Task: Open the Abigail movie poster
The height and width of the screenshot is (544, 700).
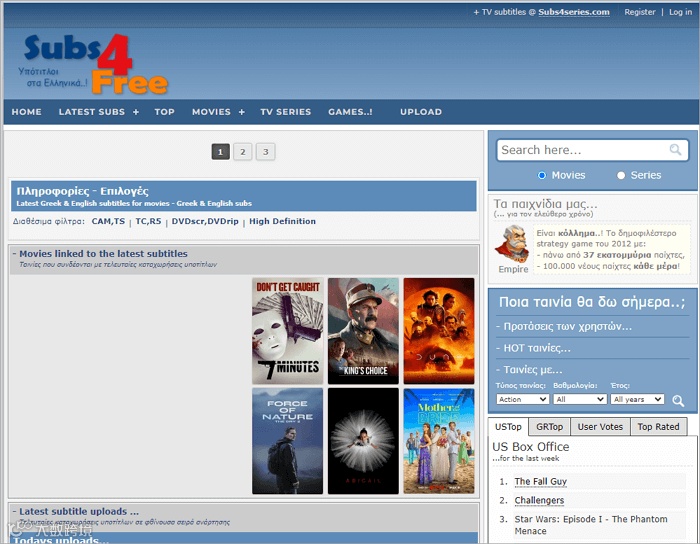Action: pyautogui.click(x=363, y=441)
